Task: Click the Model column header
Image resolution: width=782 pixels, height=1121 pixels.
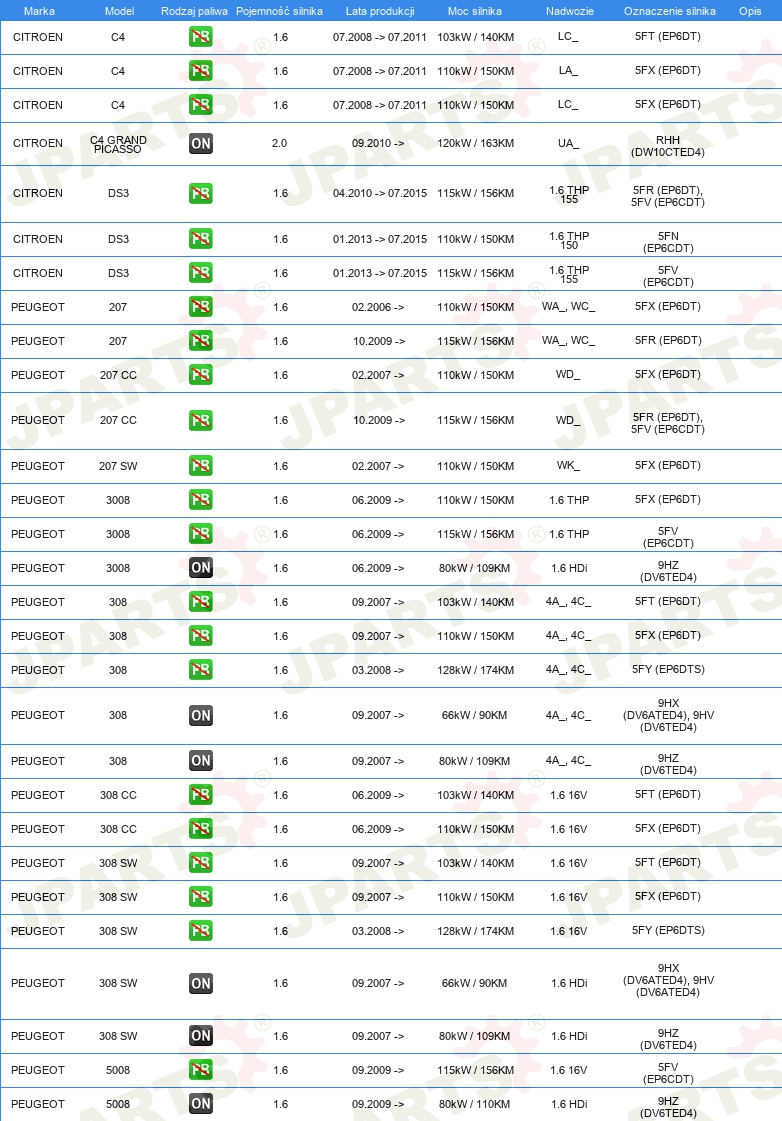Action: coord(119,11)
